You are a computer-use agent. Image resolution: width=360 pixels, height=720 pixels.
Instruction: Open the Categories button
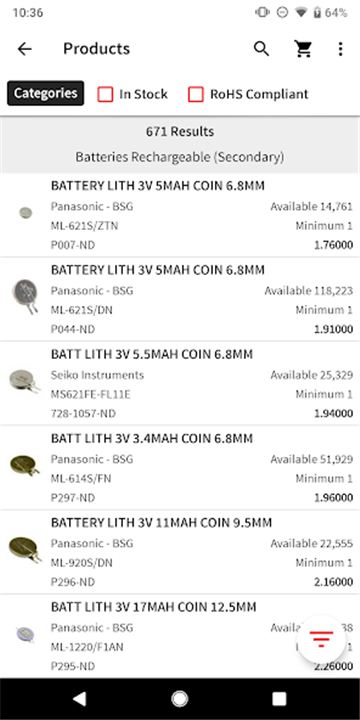pos(45,93)
